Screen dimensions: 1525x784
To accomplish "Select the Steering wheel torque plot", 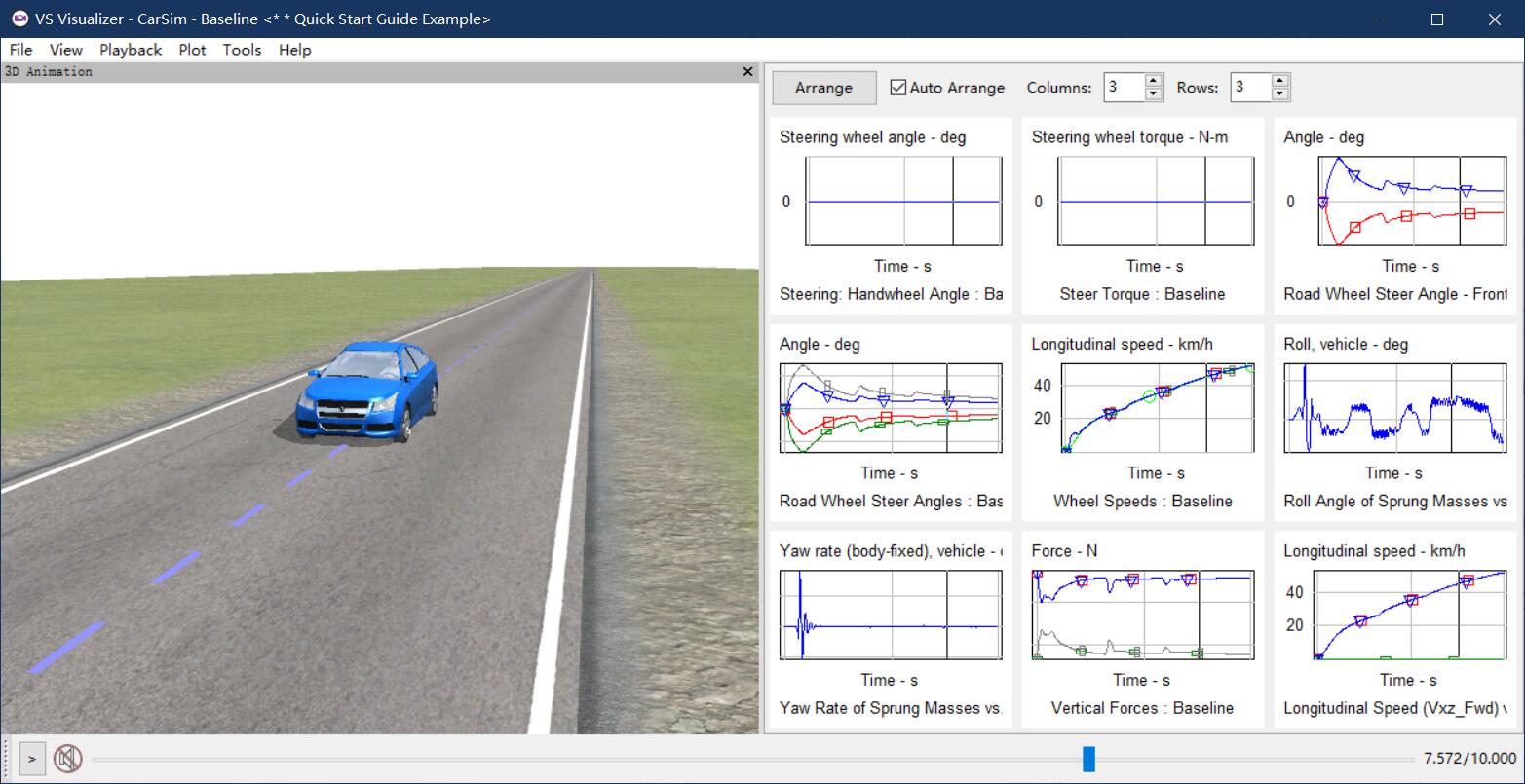I will [x=1143, y=215].
